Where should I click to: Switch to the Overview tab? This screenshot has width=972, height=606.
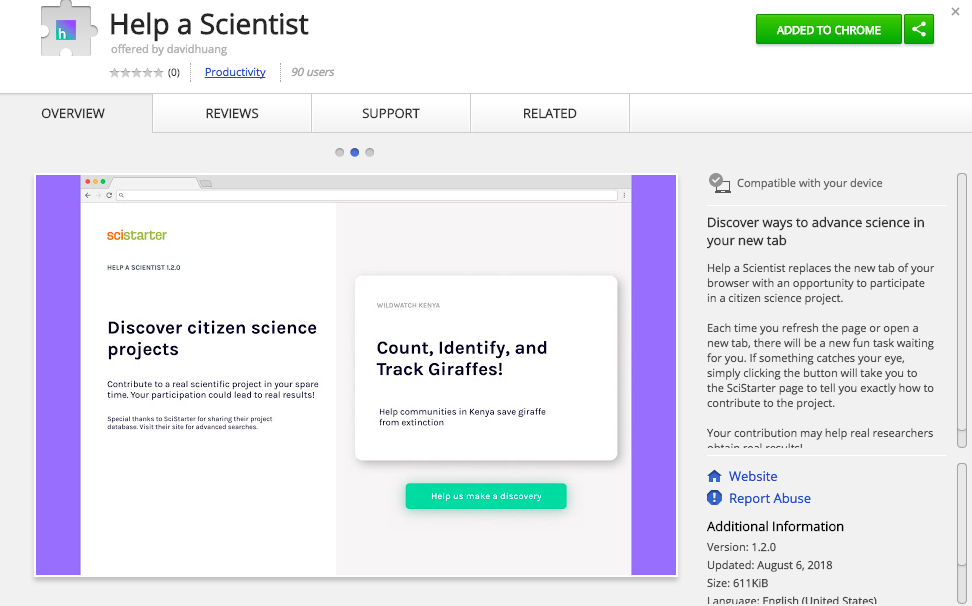click(x=73, y=113)
